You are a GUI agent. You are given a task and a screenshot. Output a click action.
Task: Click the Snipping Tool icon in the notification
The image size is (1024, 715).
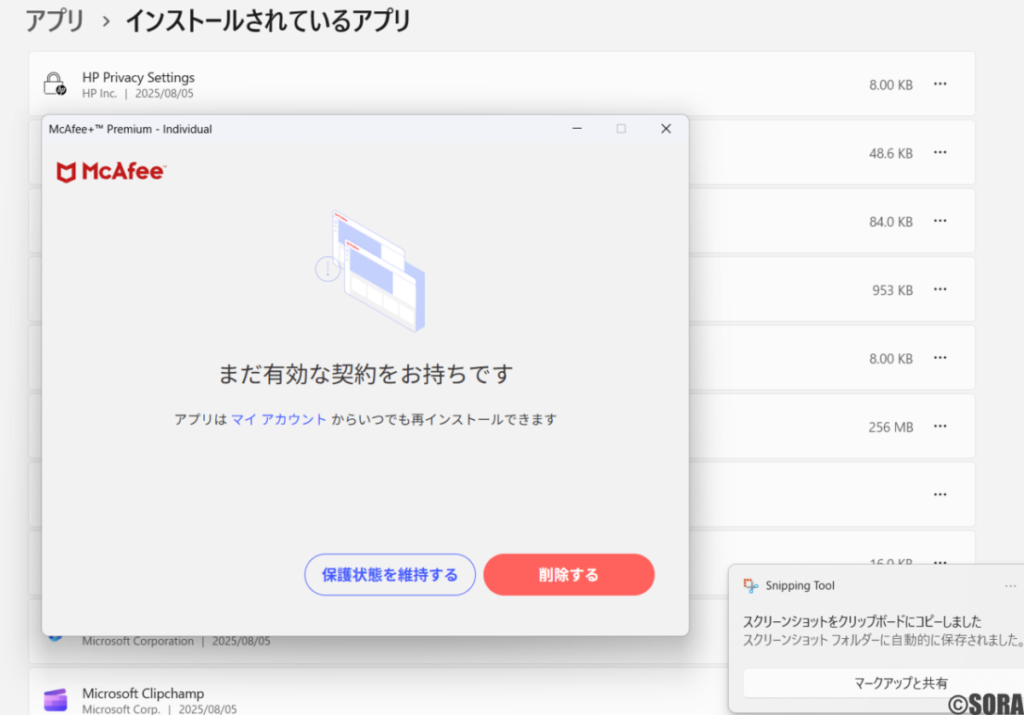[x=751, y=586]
